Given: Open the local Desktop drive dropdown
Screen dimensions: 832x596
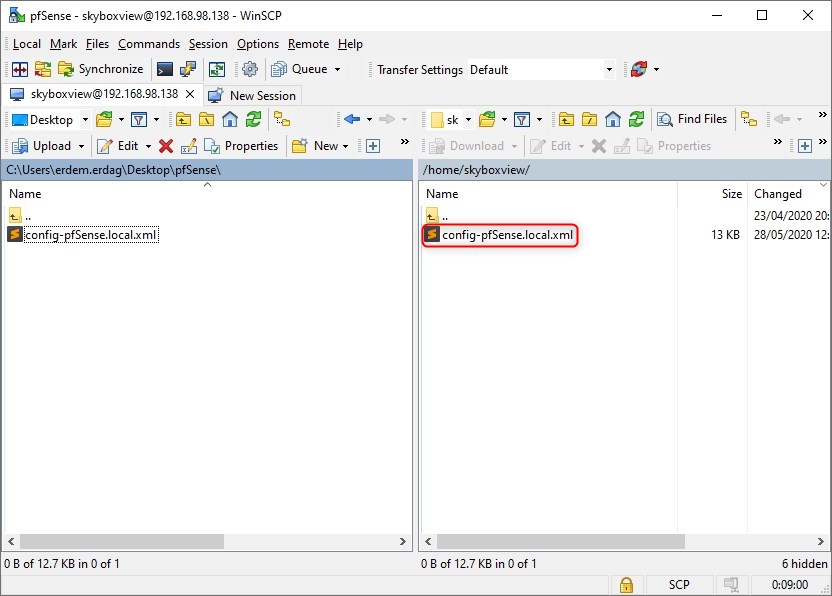Looking at the screenshot, I should click(x=50, y=119).
